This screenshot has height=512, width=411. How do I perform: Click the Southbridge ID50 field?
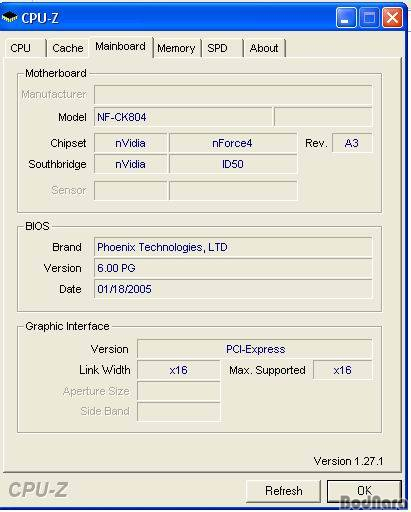click(x=232, y=164)
